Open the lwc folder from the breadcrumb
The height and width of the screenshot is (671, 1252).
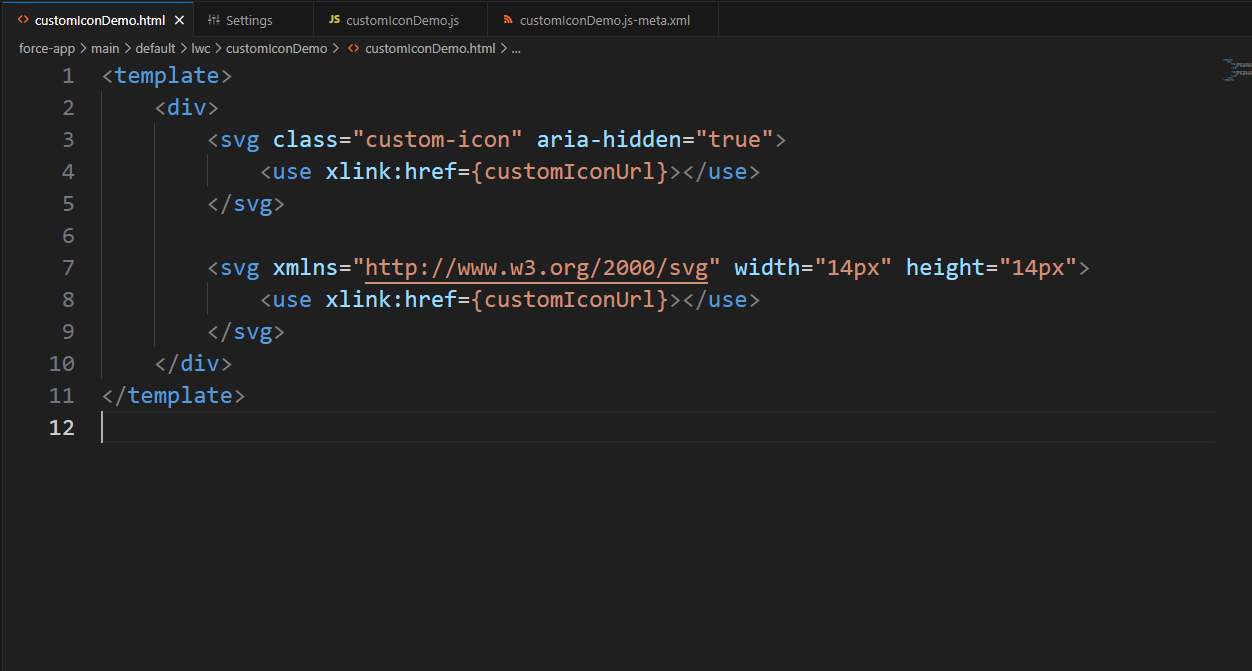coord(201,47)
